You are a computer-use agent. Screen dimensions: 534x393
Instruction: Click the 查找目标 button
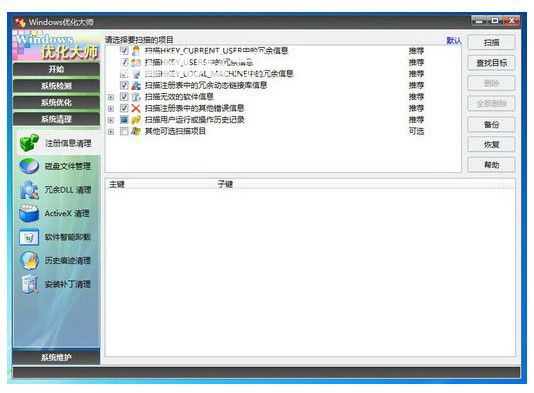[x=491, y=63]
